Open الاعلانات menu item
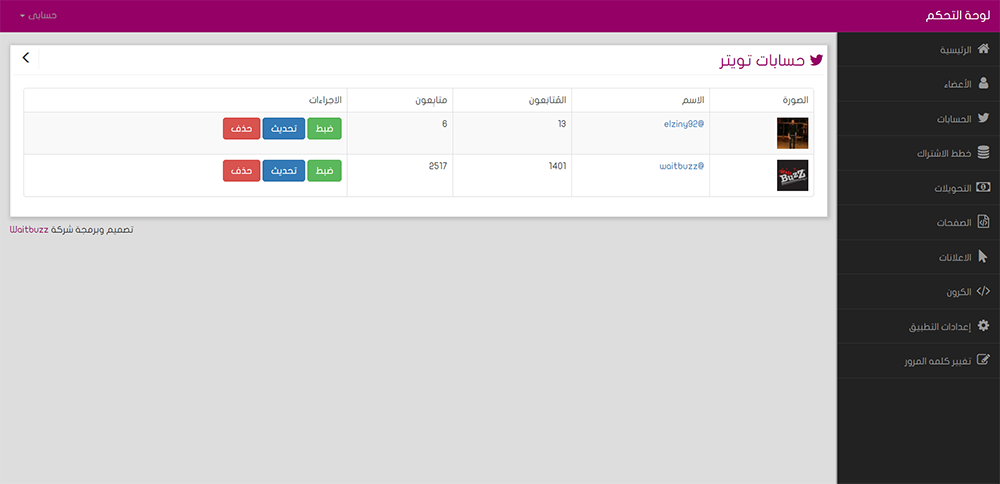The image size is (1000, 484). [918, 257]
